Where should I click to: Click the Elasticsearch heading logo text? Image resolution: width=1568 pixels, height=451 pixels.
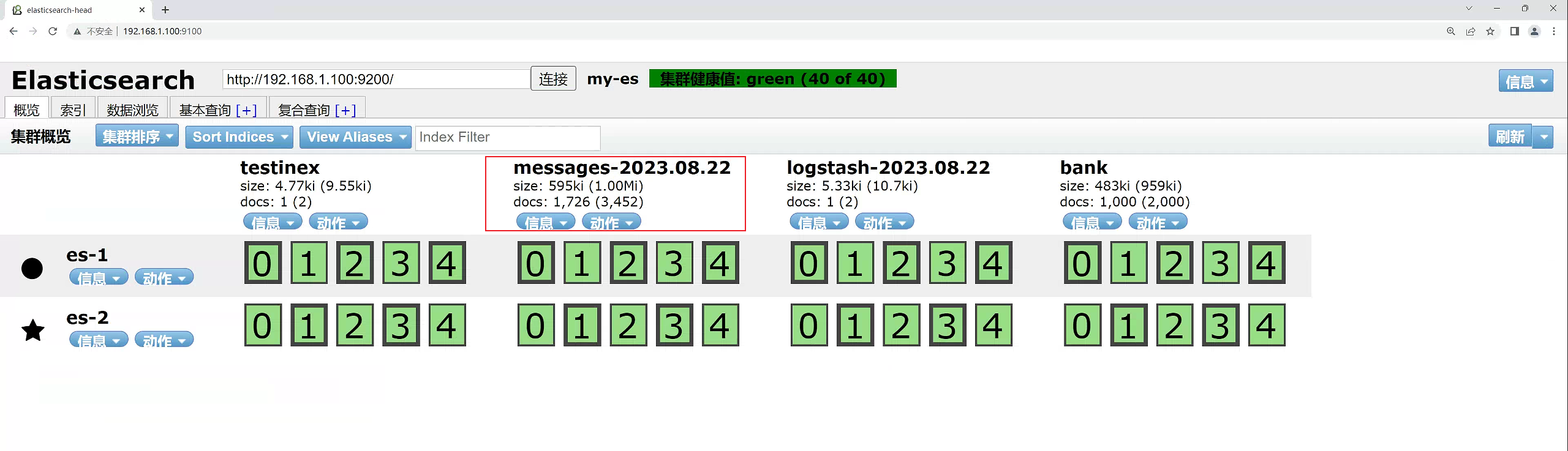click(x=103, y=80)
